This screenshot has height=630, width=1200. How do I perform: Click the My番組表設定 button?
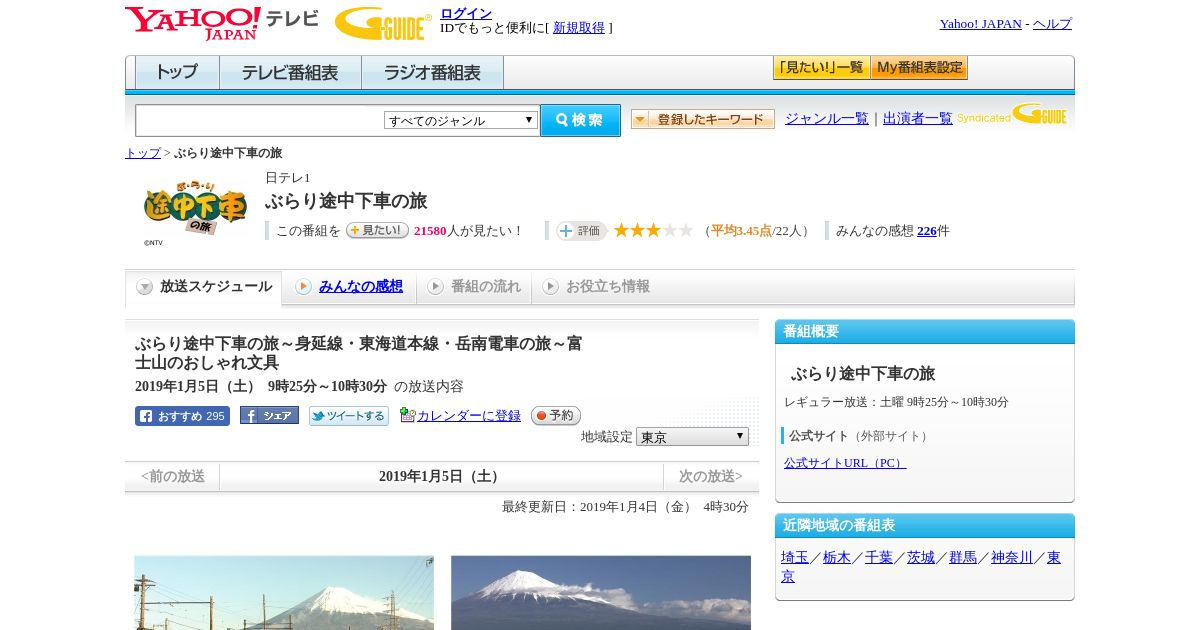919,68
